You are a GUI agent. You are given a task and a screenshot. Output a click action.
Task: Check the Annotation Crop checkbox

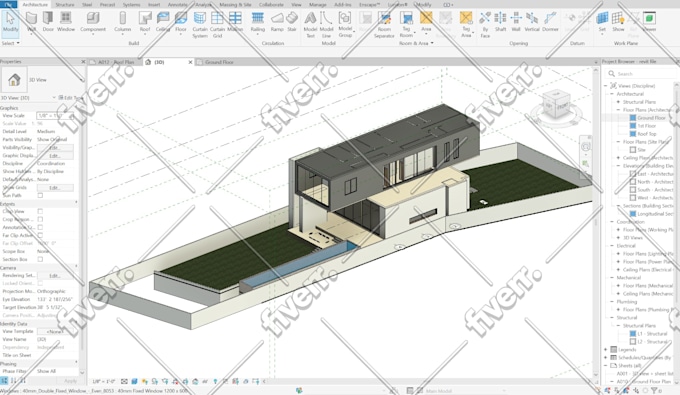point(40,227)
